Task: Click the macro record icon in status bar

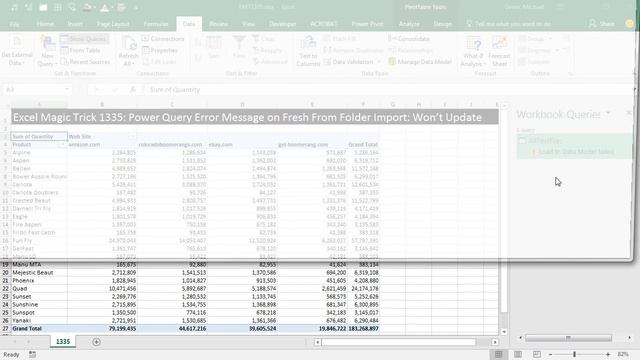Action: pos(32,355)
